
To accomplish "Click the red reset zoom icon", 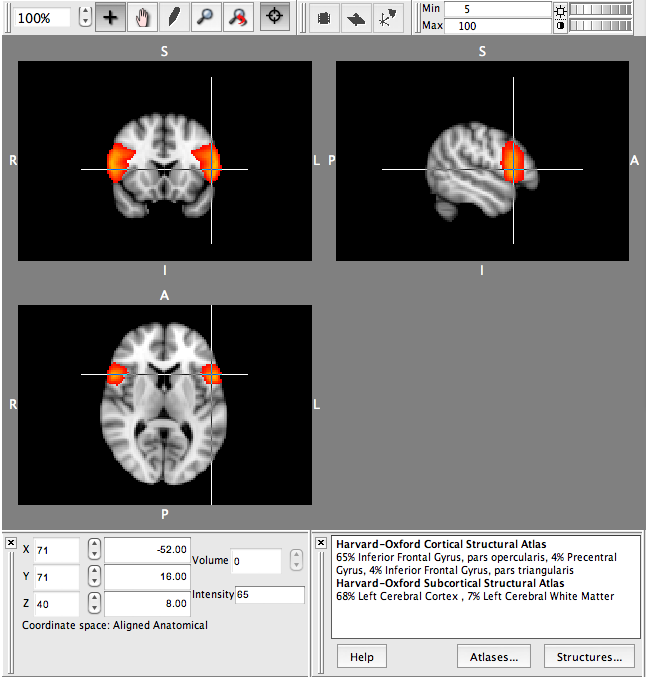I will point(238,18).
